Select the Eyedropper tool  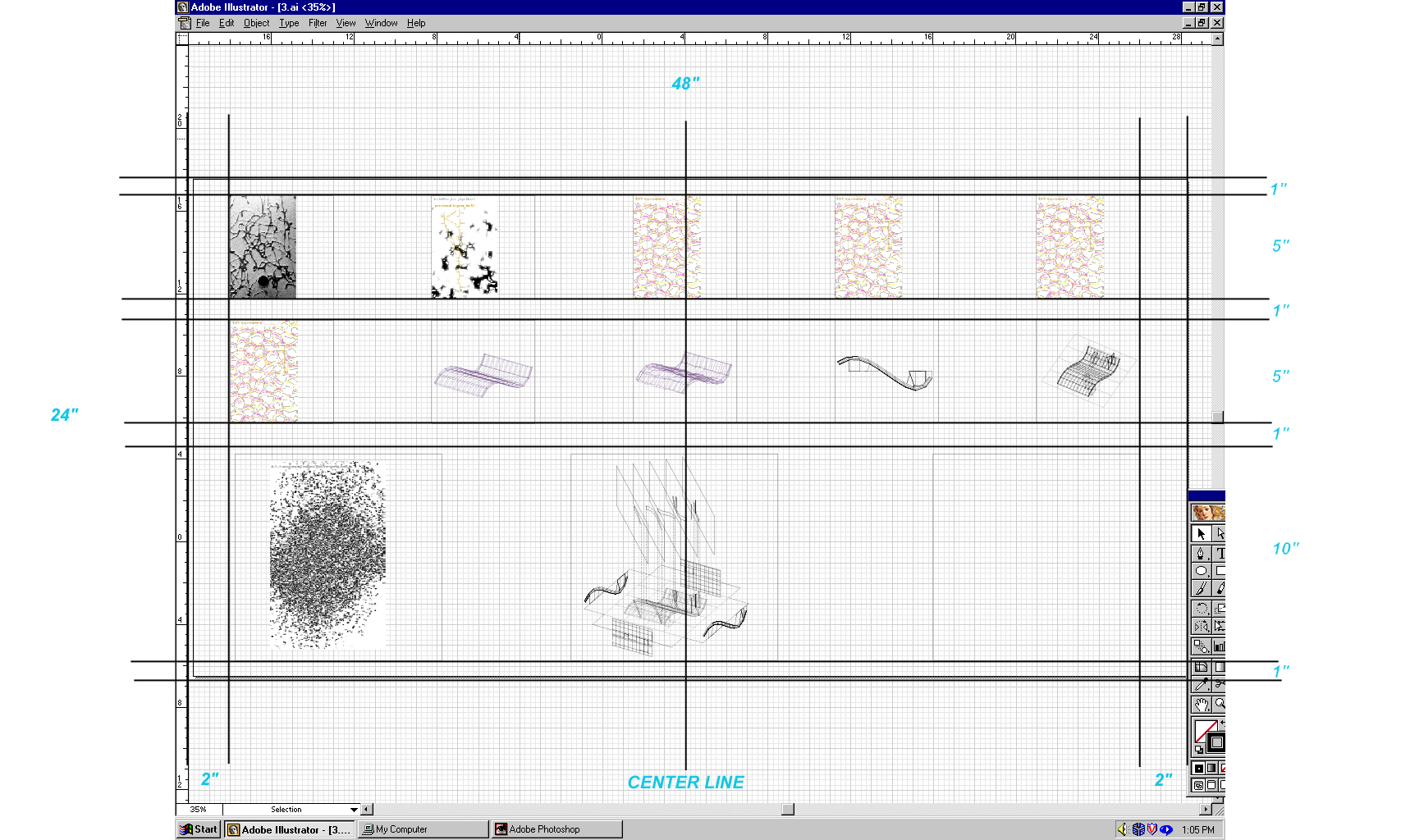[x=1201, y=684]
